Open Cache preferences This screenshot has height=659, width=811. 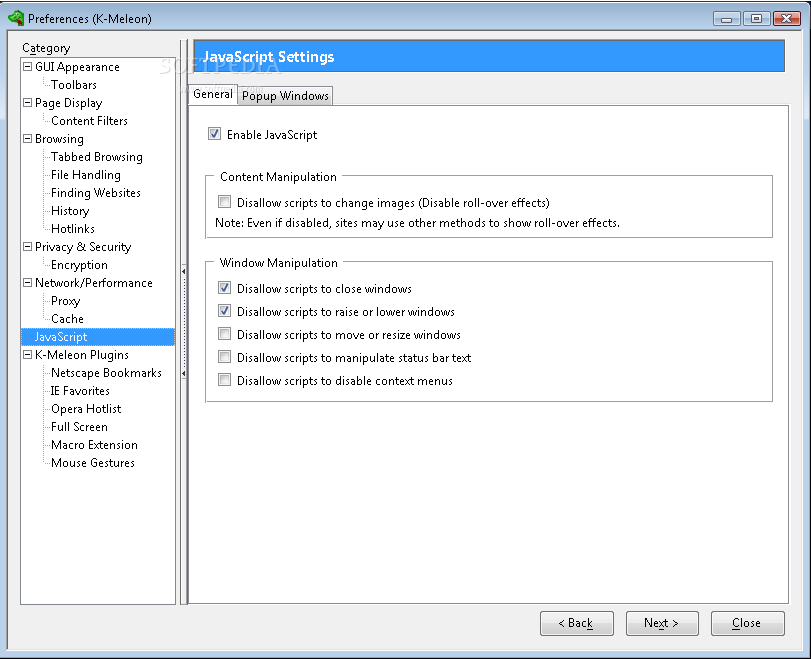pyautogui.click(x=67, y=319)
